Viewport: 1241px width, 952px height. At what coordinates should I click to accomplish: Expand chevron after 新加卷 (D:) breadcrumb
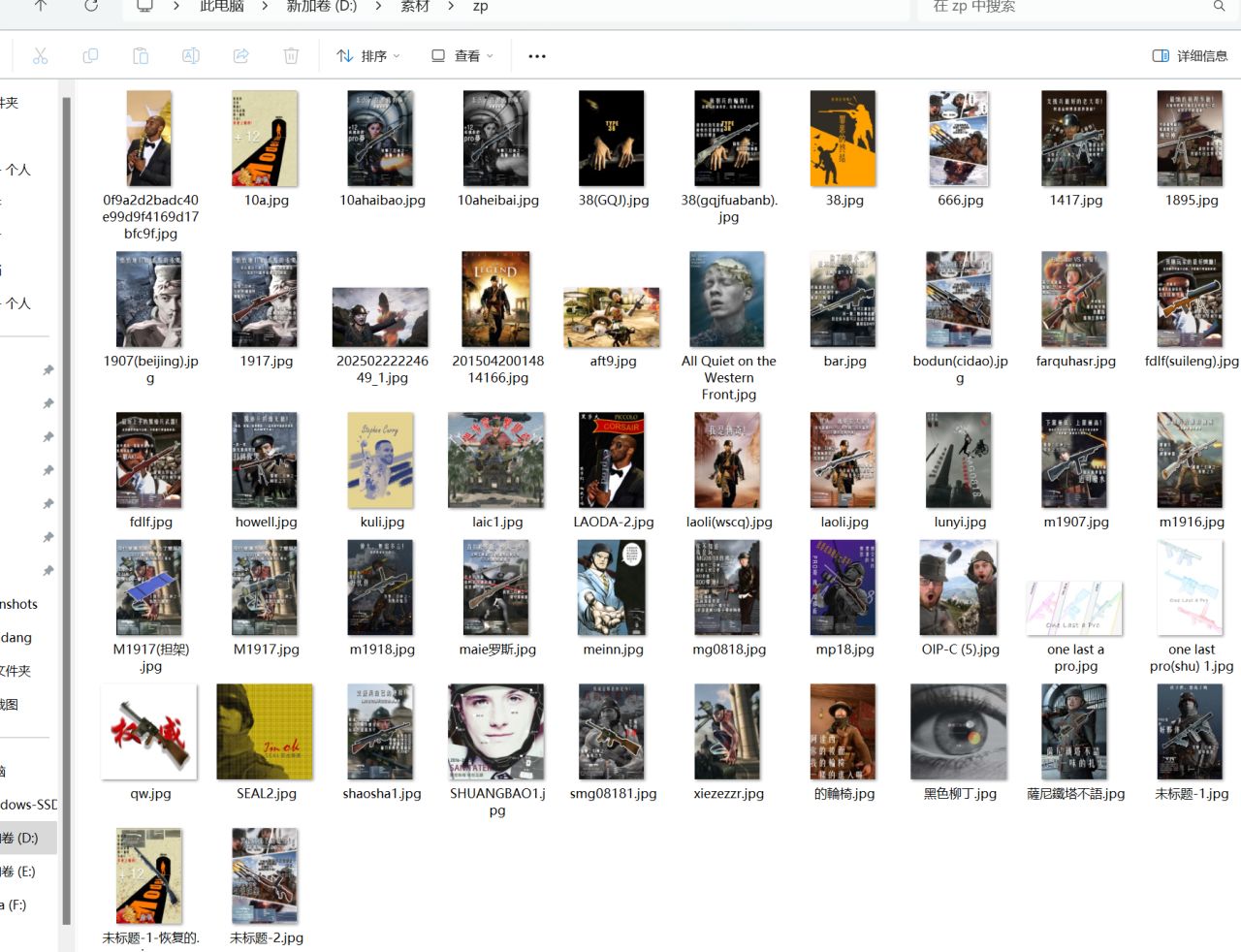pyautogui.click(x=378, y=6)
